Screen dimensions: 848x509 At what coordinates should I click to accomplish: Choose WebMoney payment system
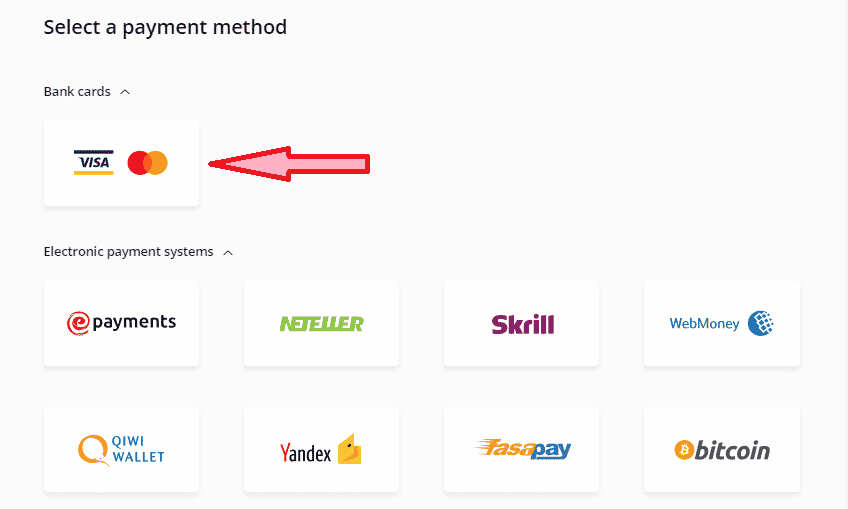tap(721, 323)
